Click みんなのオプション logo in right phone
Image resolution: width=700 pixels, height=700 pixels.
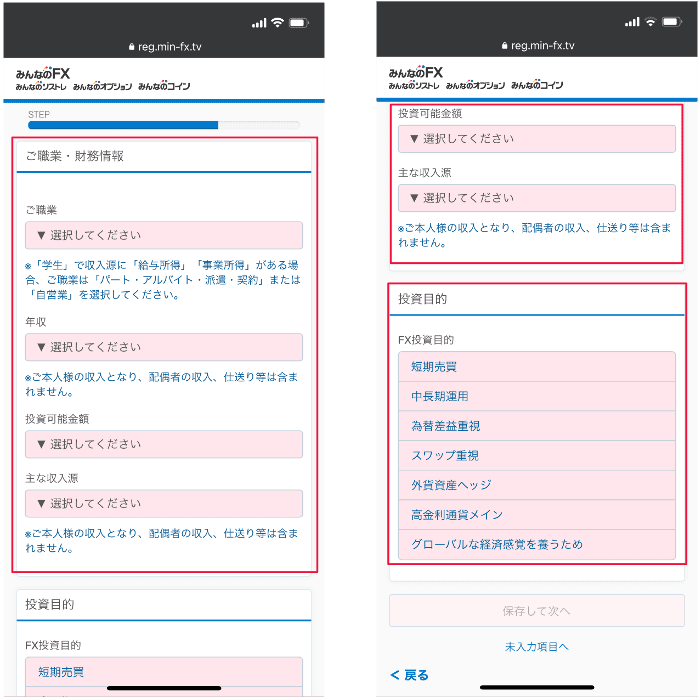[x=475, y=85]
